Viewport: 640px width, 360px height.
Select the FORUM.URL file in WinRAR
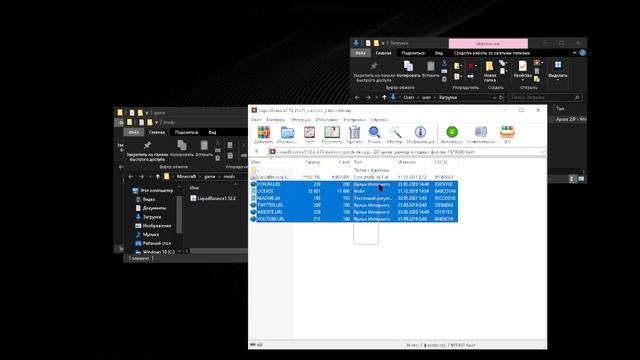click(353, 184)
